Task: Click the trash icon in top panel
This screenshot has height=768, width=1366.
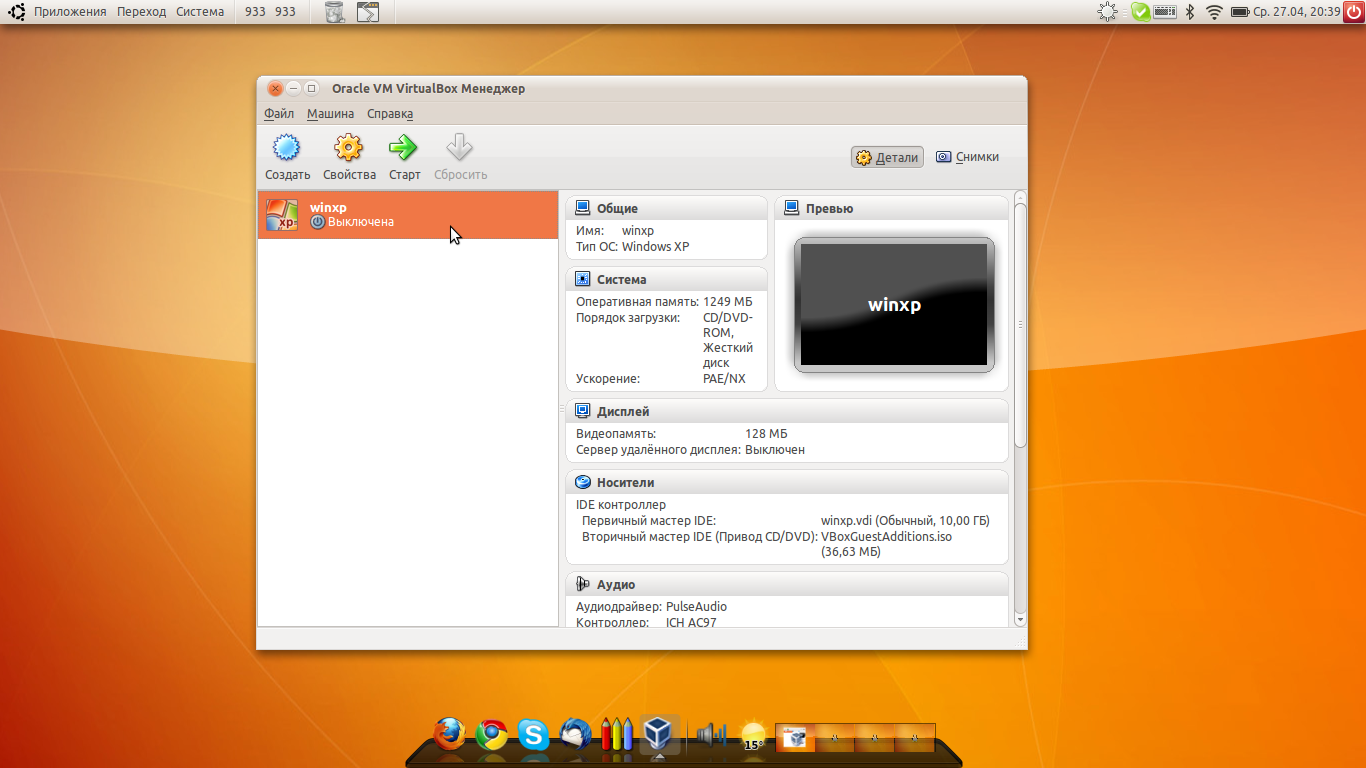Action: click(x=334, y=12)
